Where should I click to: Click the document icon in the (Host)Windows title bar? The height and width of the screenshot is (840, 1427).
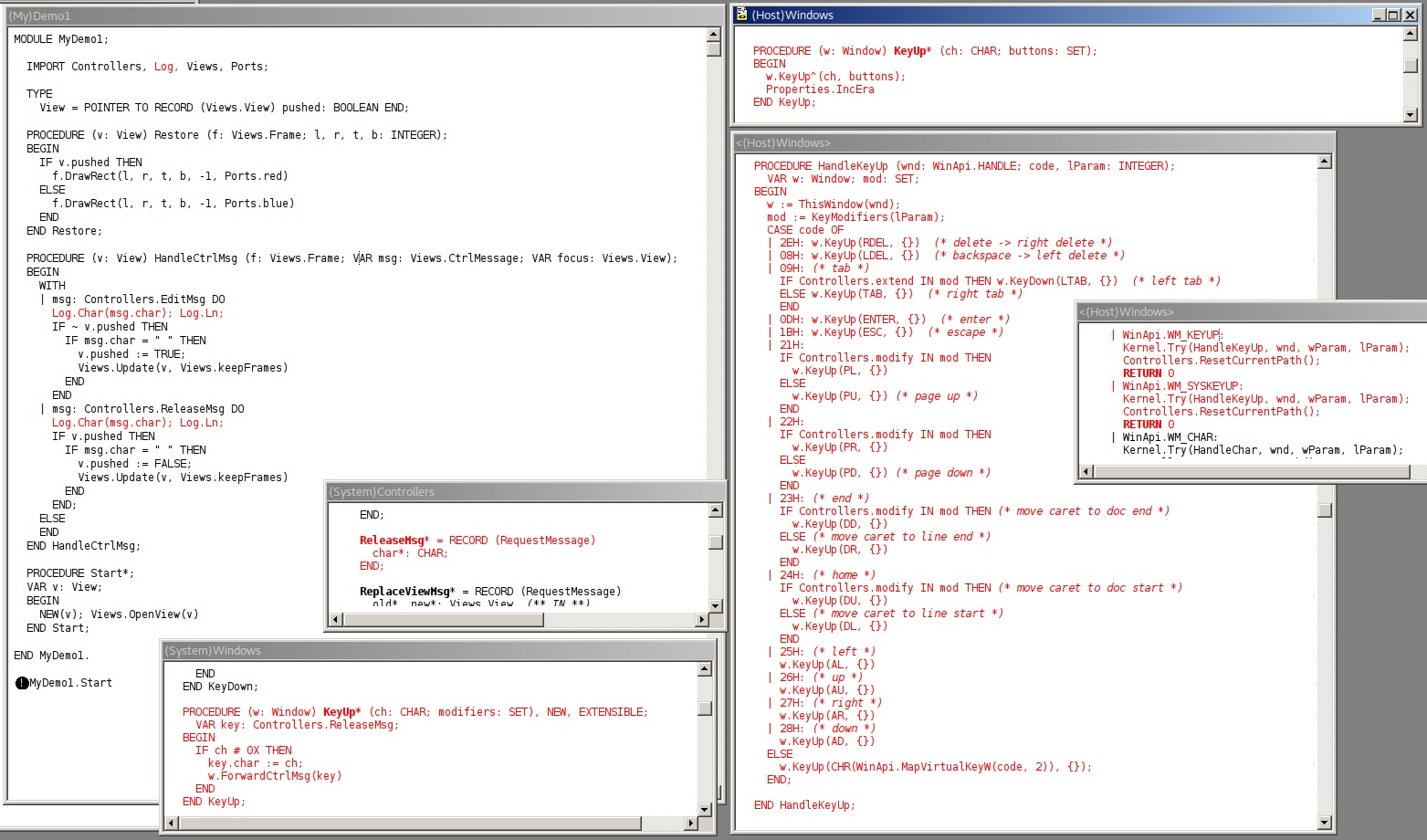741,15
